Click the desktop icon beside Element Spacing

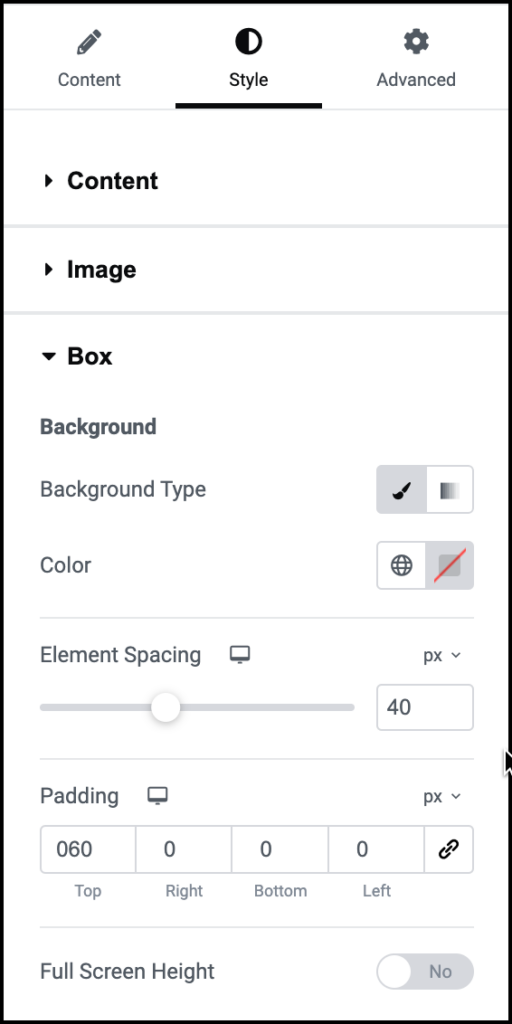tap(240, 654)
